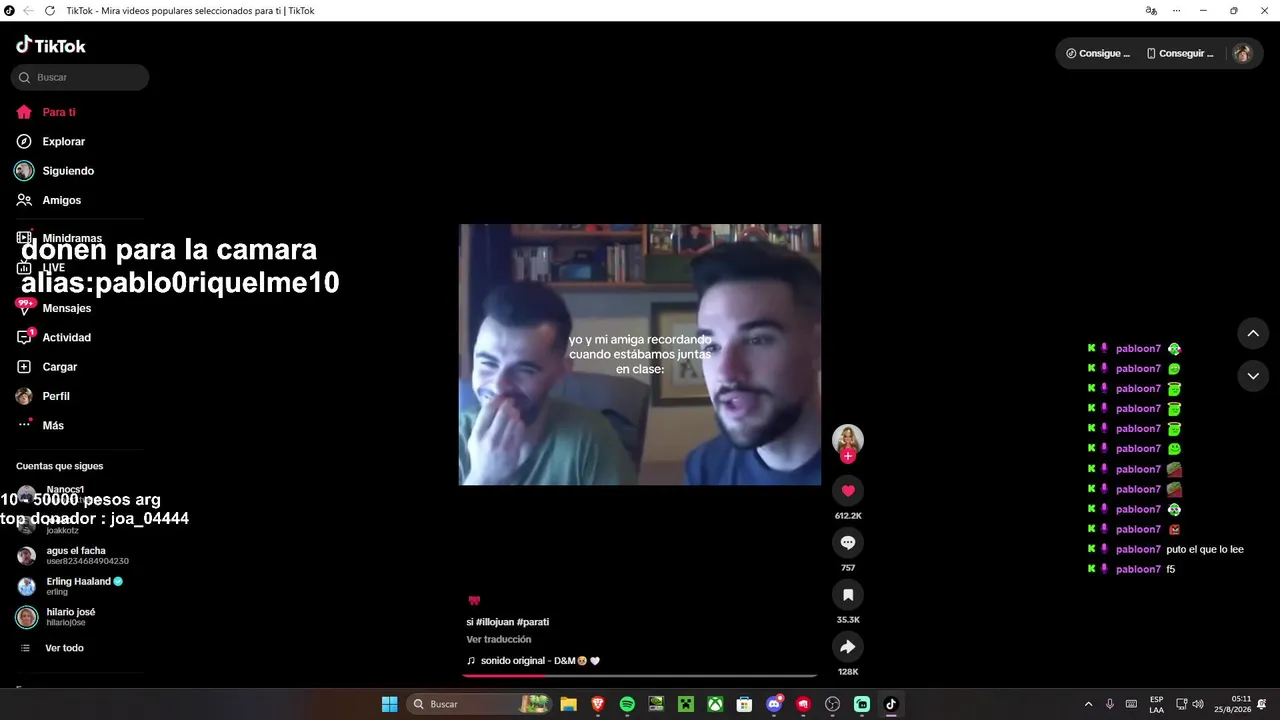Open comments via the speech bubble icon
The width and height of the screenshot is (1280, 720).
848,543
